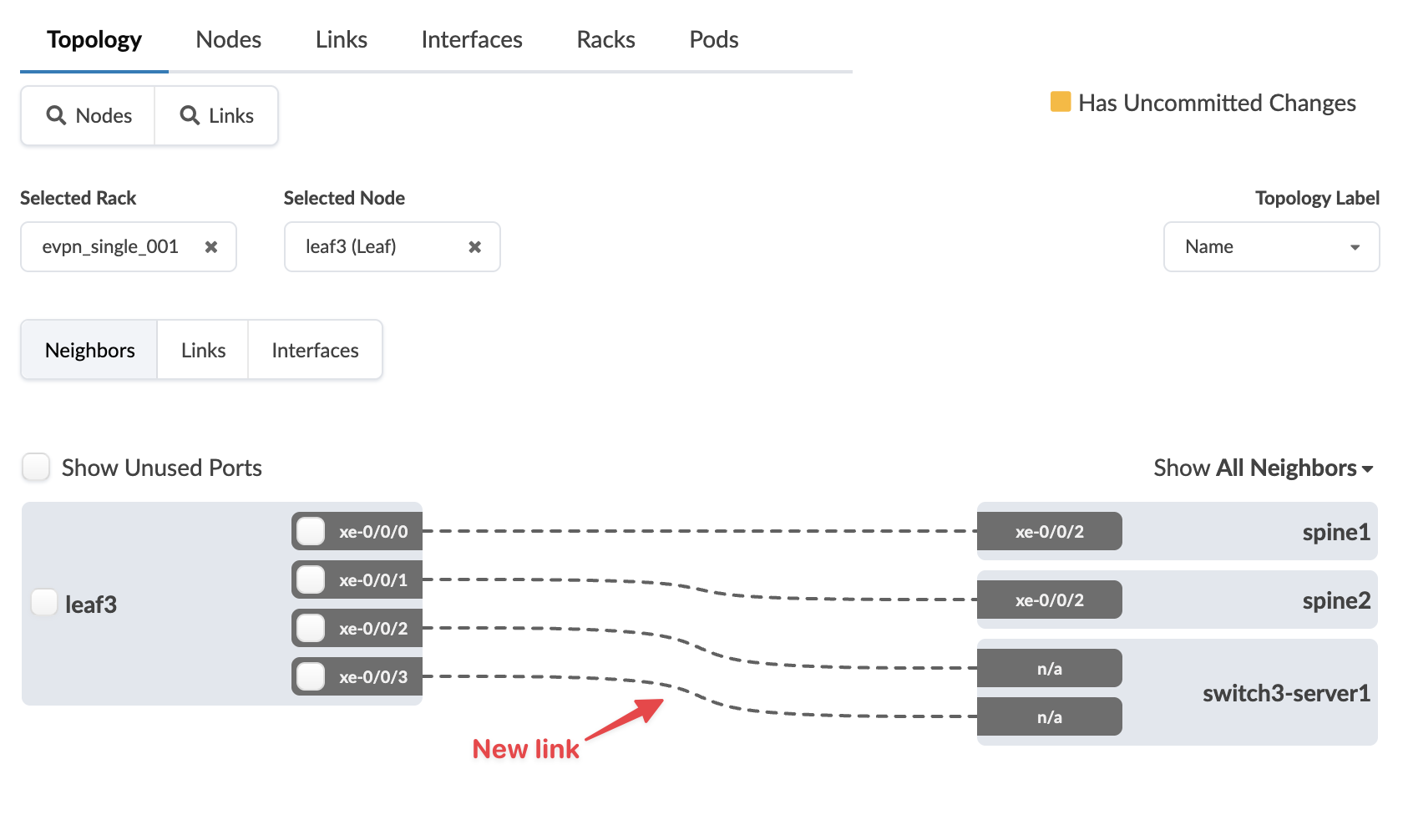The height and width of the screenshot is (840, 1403).
Task: Clear the leaf3 (Leaf) selected node
Action: point(474,247)
